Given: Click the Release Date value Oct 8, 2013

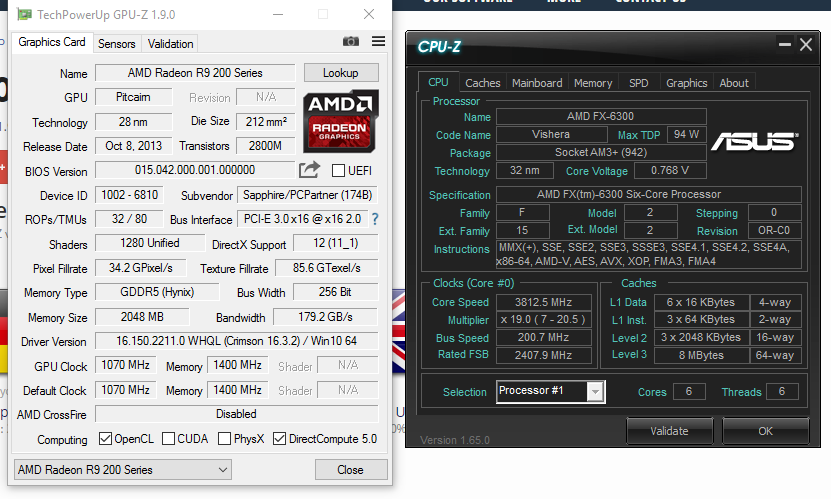Looking at the screenshot, I should [x=134, y=146].
